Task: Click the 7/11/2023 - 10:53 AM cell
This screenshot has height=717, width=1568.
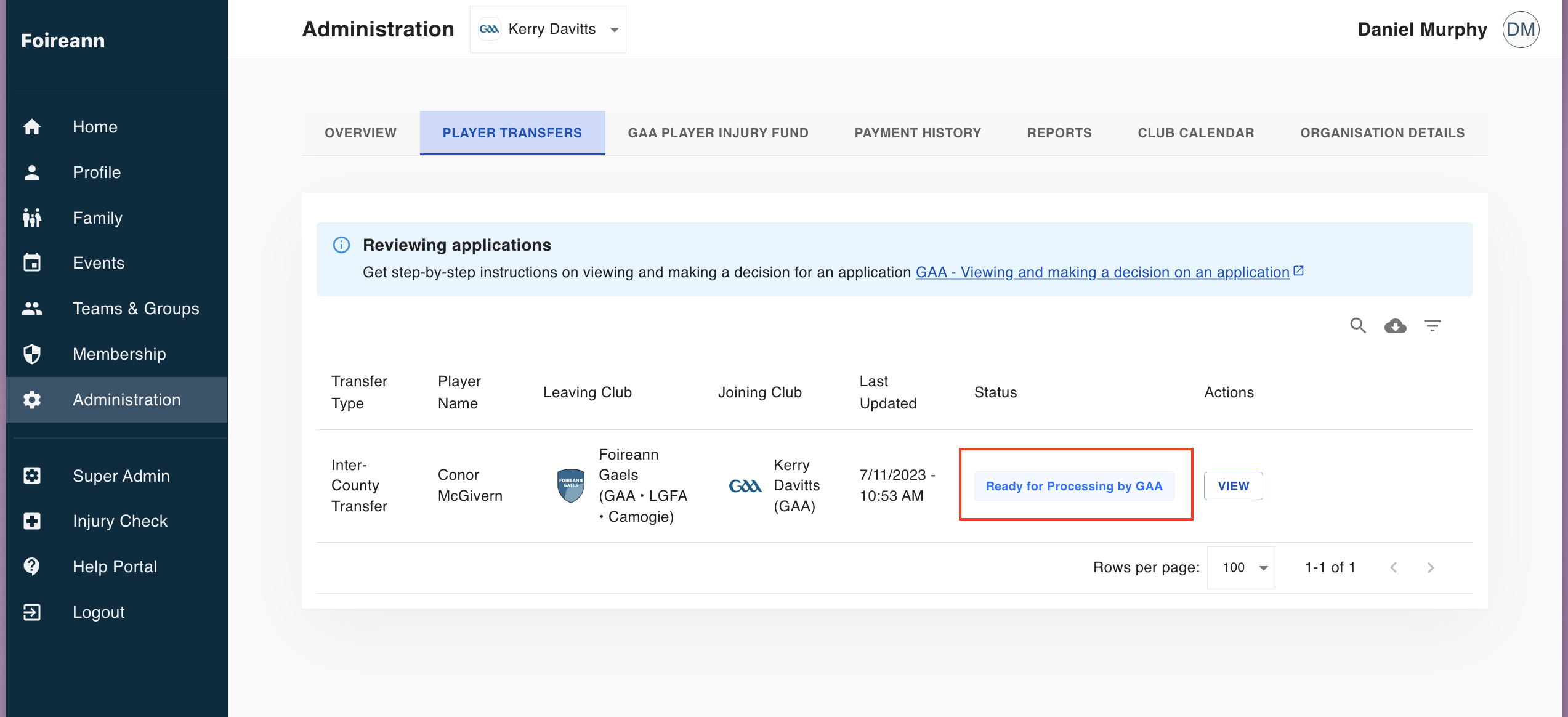Action: (897, 485)
